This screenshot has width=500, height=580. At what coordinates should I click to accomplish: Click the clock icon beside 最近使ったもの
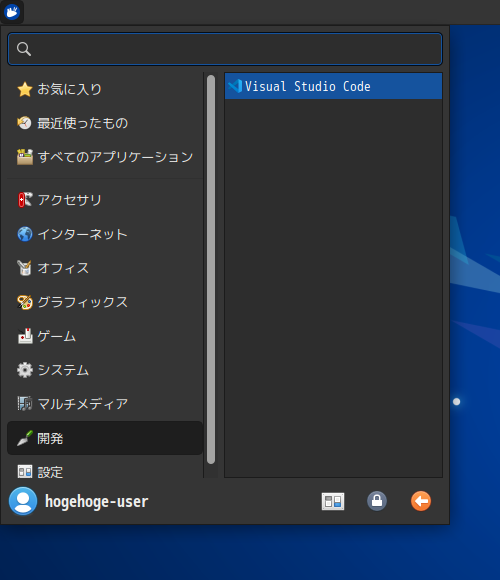tap(25, 123)
